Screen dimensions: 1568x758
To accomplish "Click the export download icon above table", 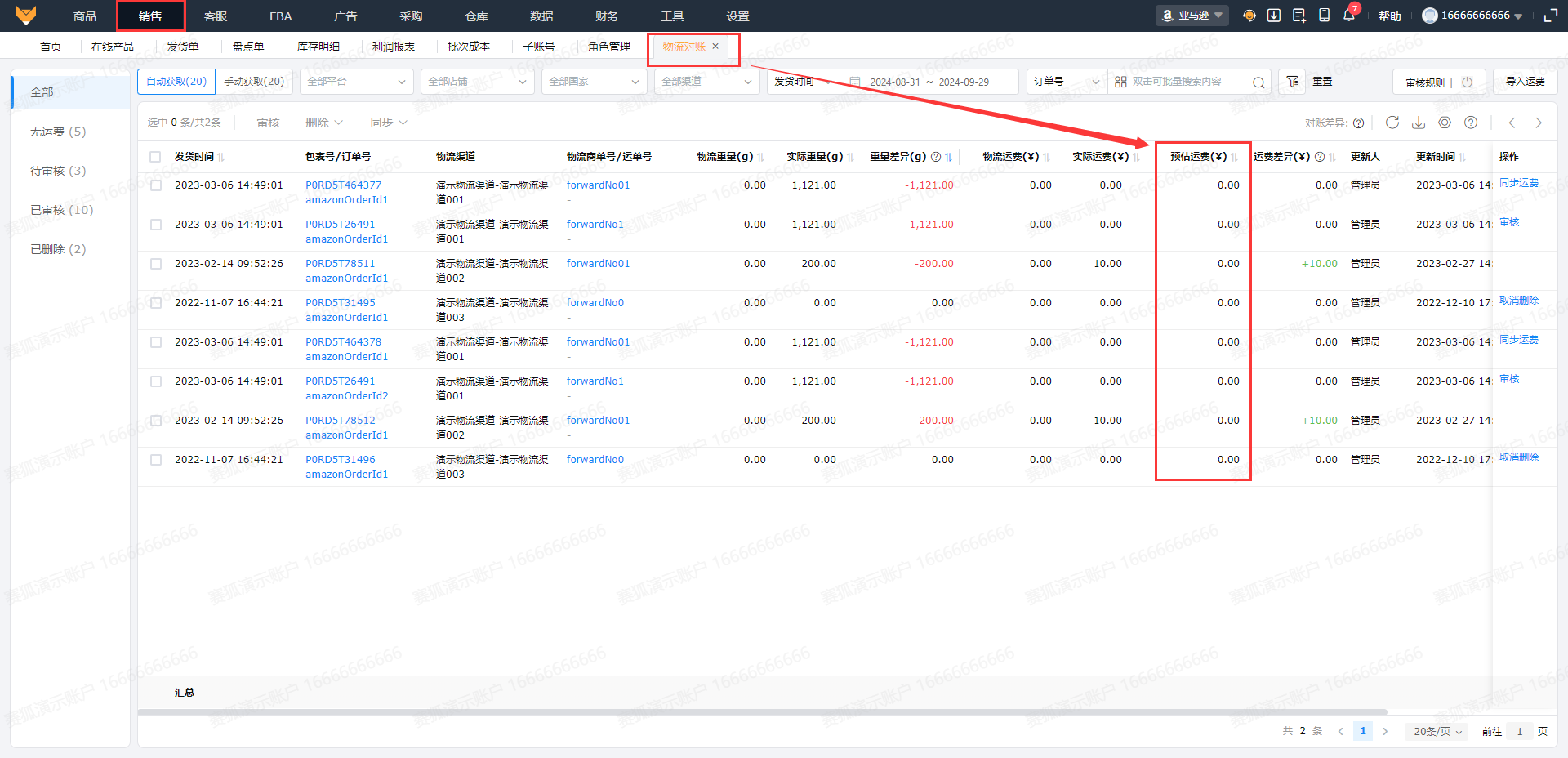I will pos(1419,123).
